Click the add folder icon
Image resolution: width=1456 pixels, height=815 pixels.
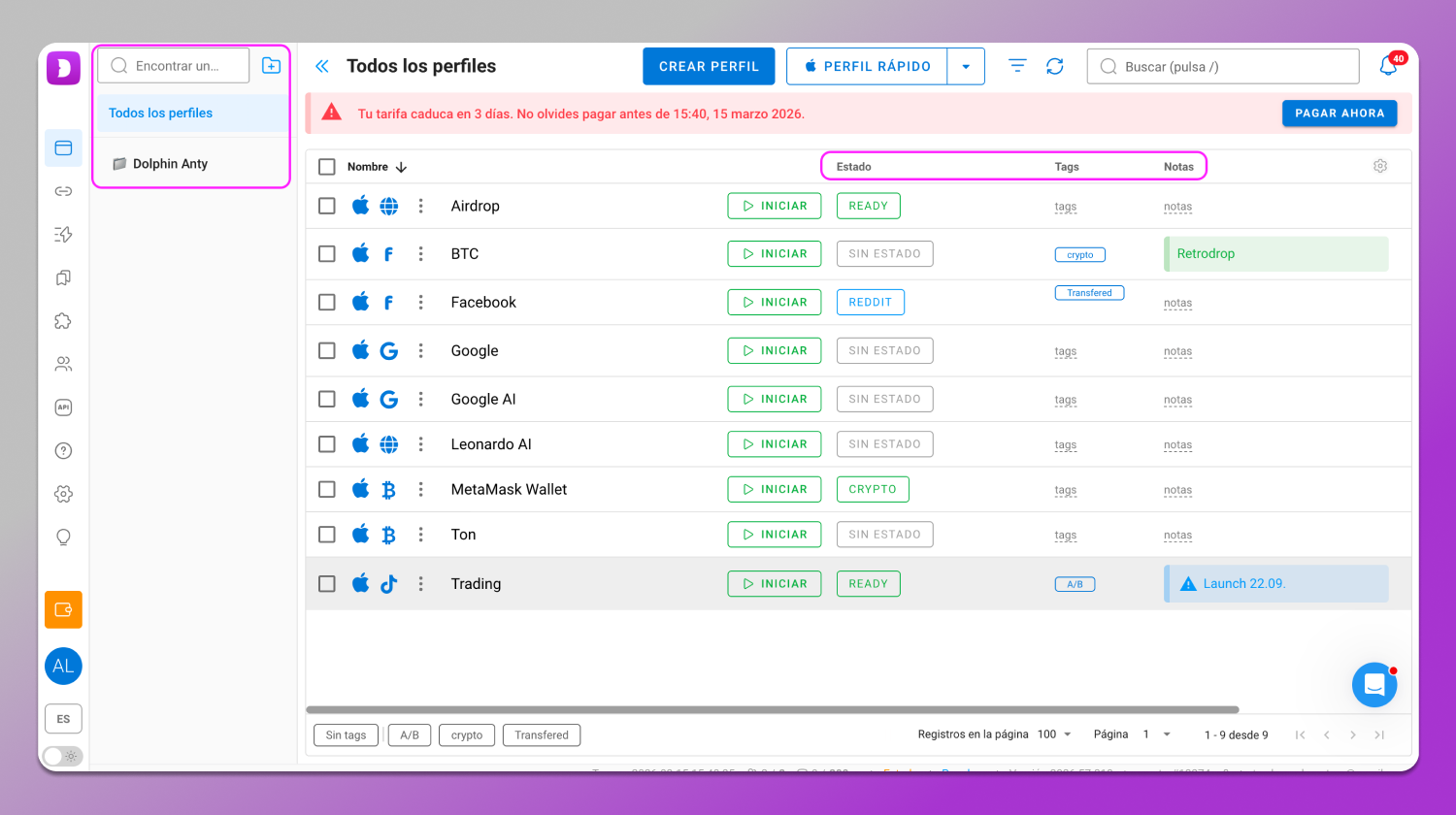(272, 66)
